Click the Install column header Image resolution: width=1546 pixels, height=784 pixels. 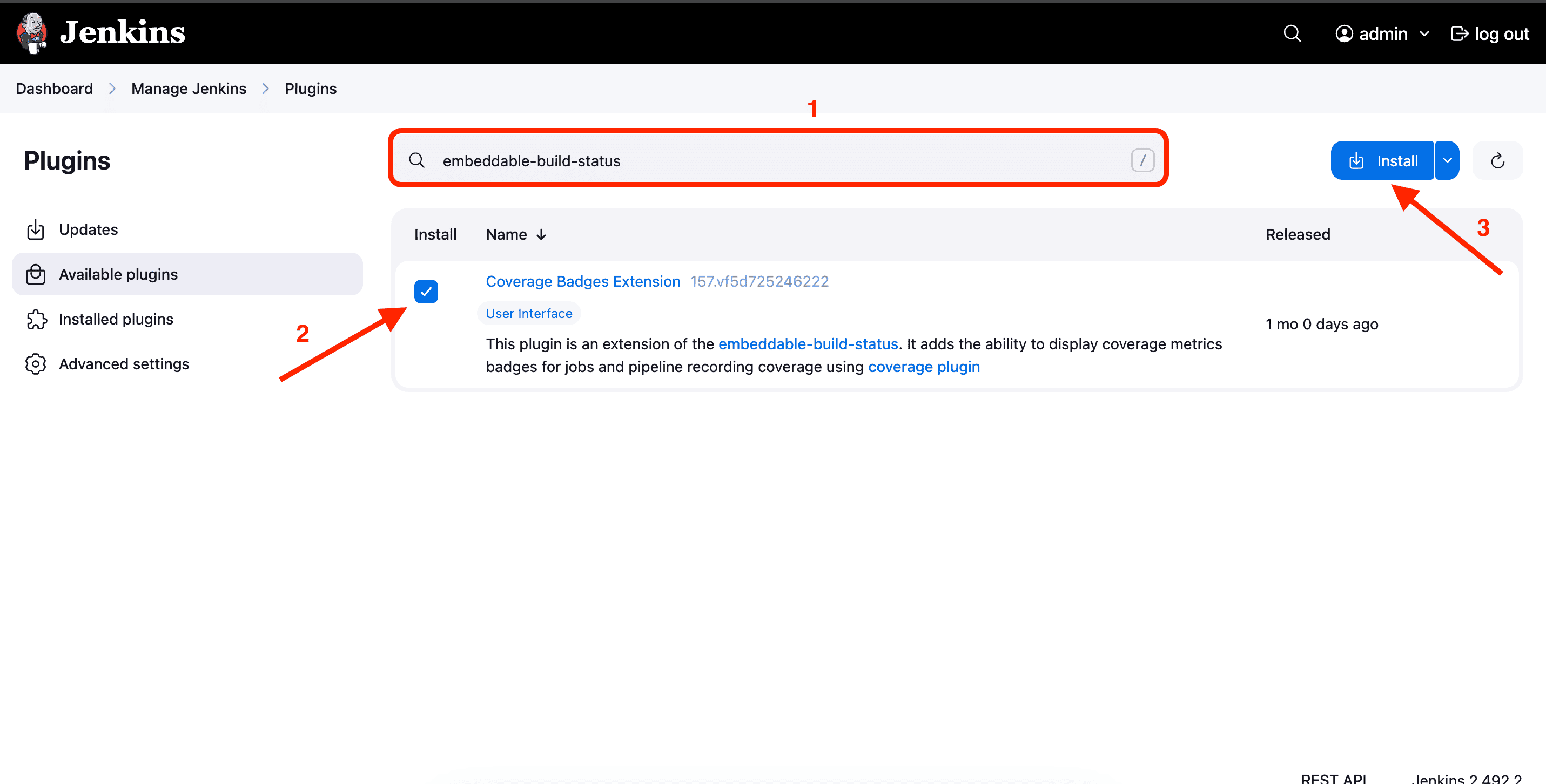(x=435, y=234)
